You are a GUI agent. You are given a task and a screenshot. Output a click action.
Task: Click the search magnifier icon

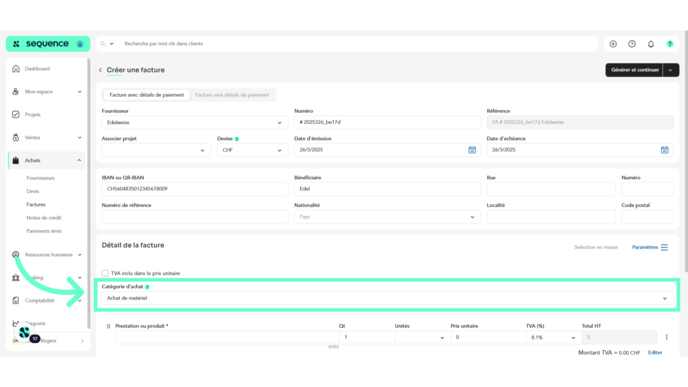(x=103, y=44)
